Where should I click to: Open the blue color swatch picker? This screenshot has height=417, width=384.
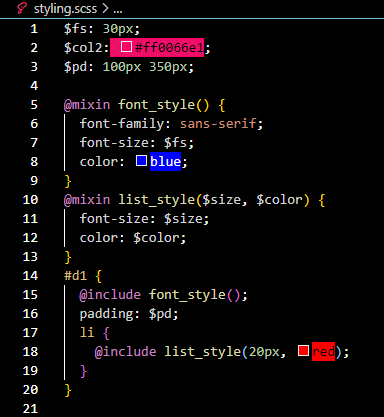pyautogui.click(x=141, y=161)
